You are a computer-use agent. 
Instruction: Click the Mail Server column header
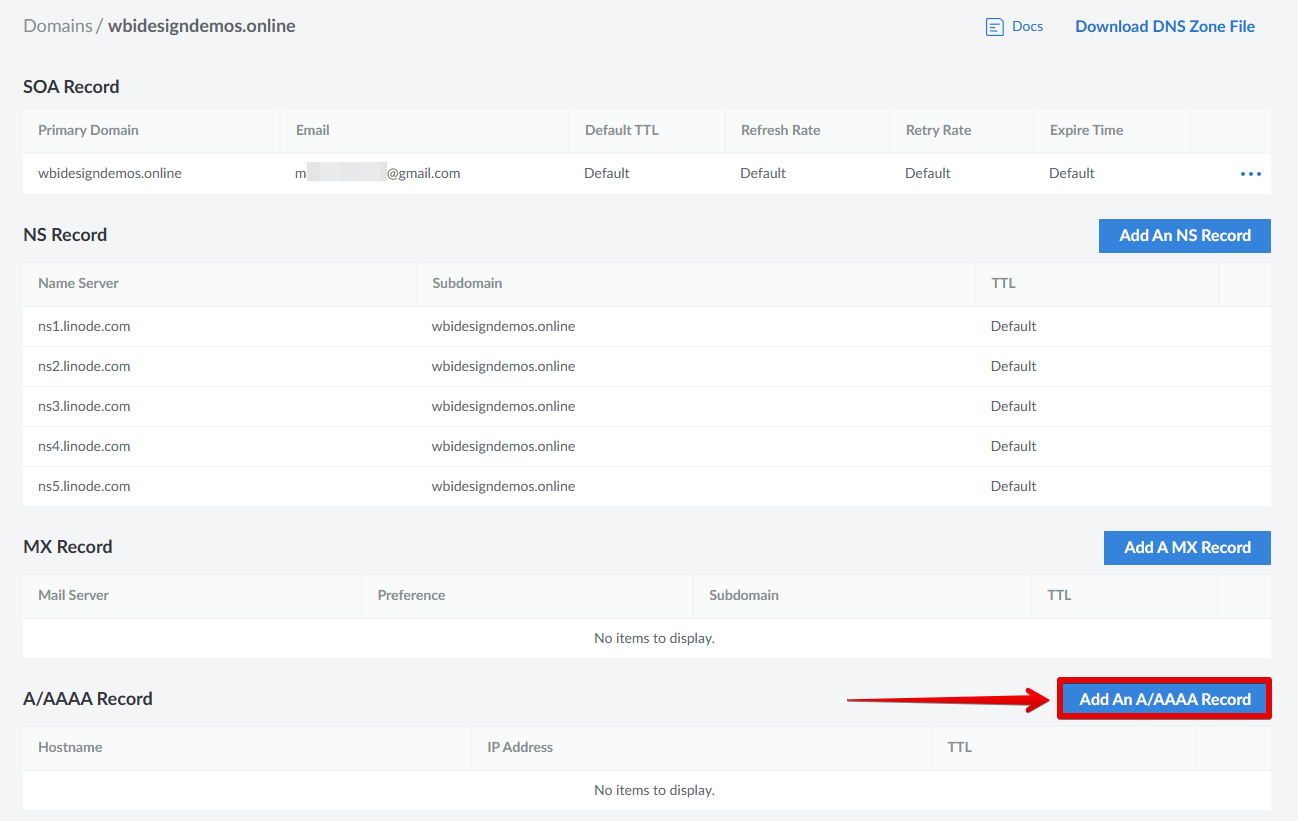coord(73,595)
